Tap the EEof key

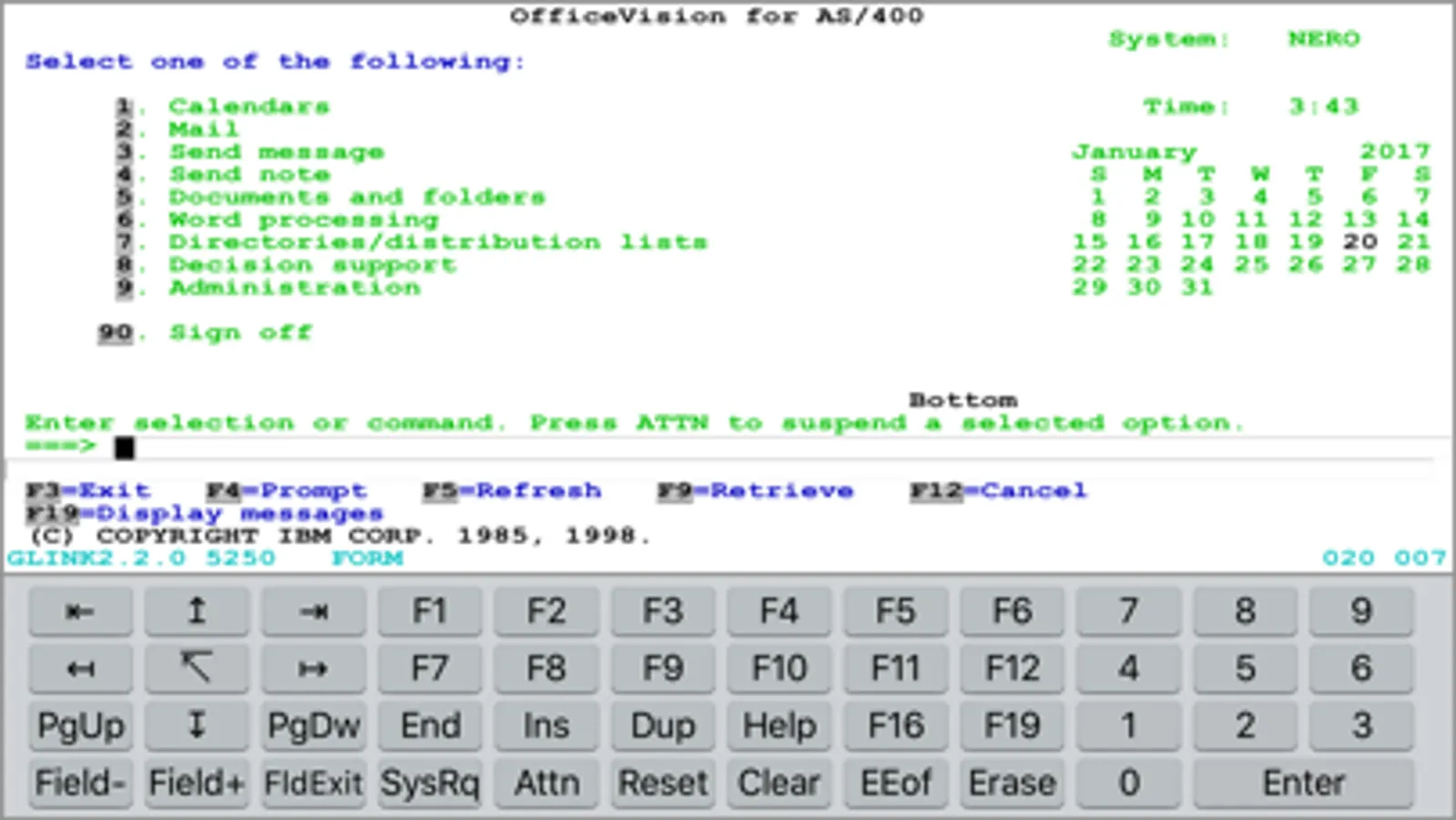(896, 784)
